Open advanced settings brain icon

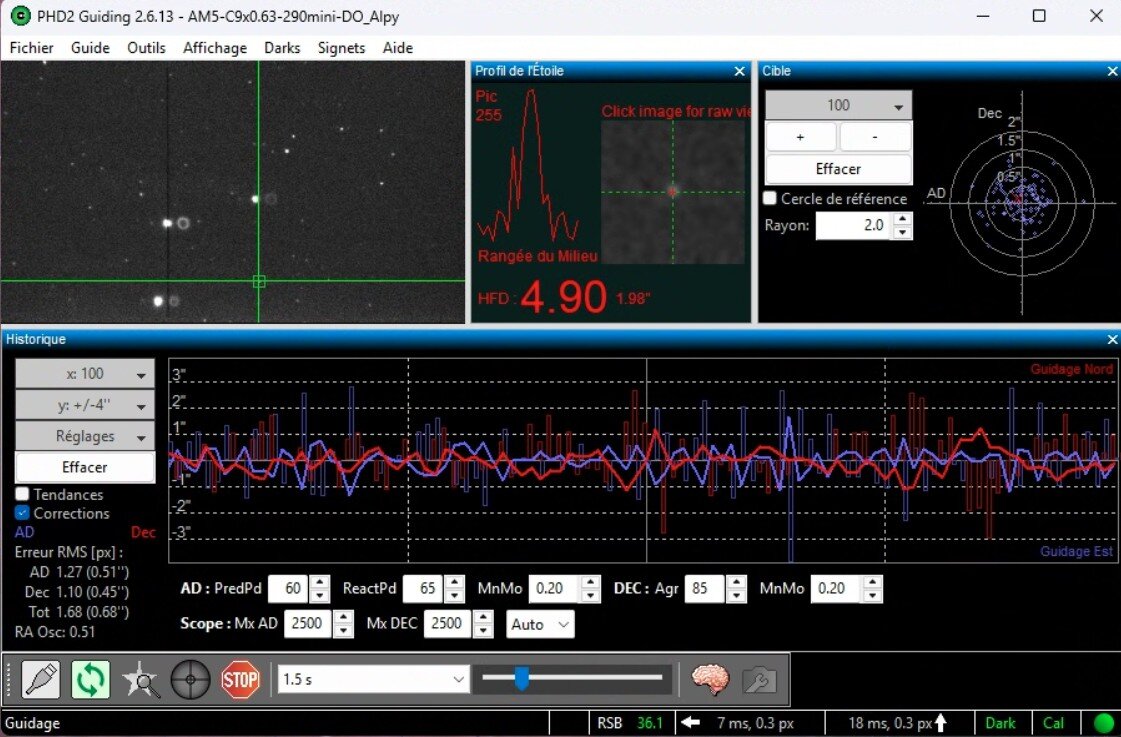(x=710, y=679)
